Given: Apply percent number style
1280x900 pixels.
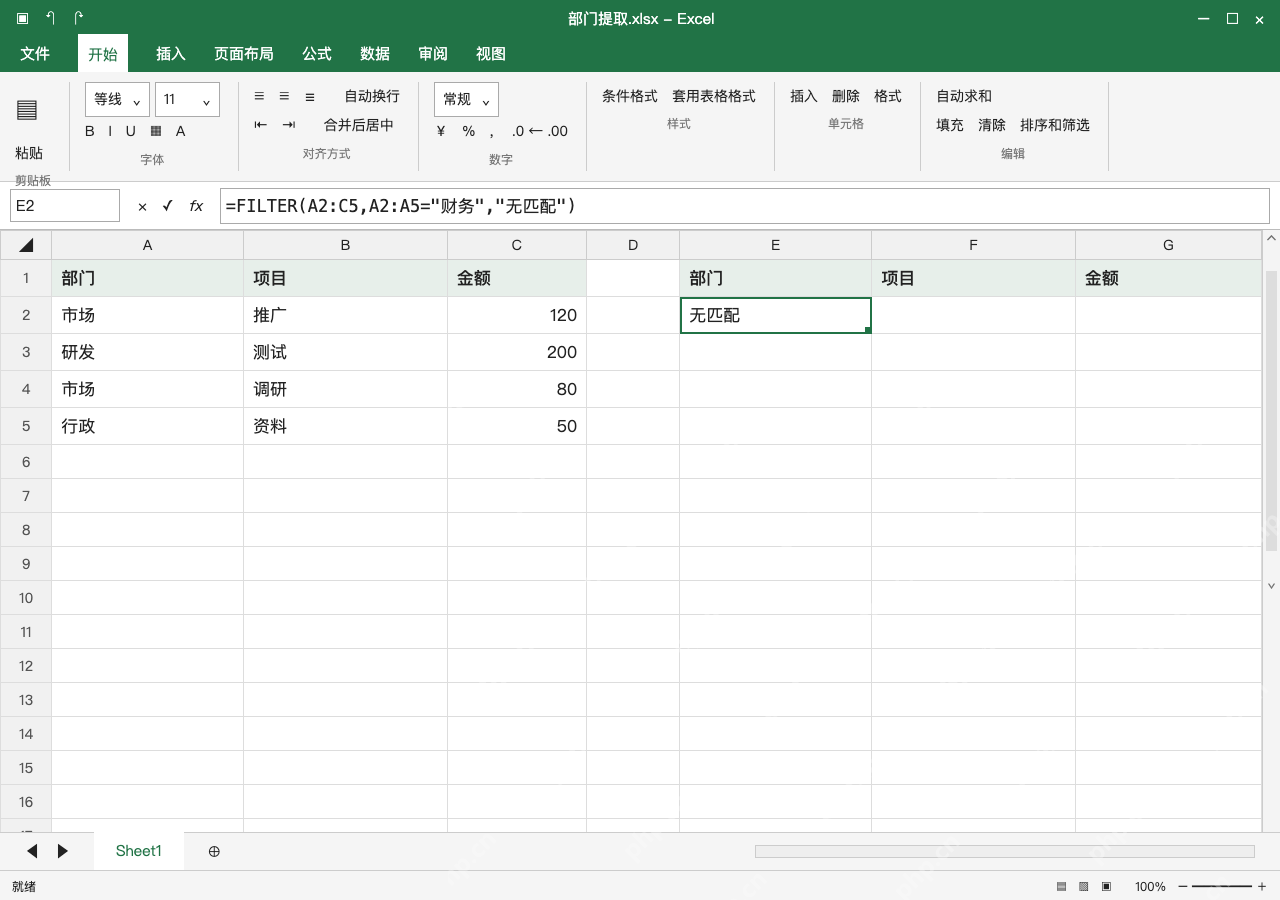Looking at the screenshot, I should [x=468, y=131].
